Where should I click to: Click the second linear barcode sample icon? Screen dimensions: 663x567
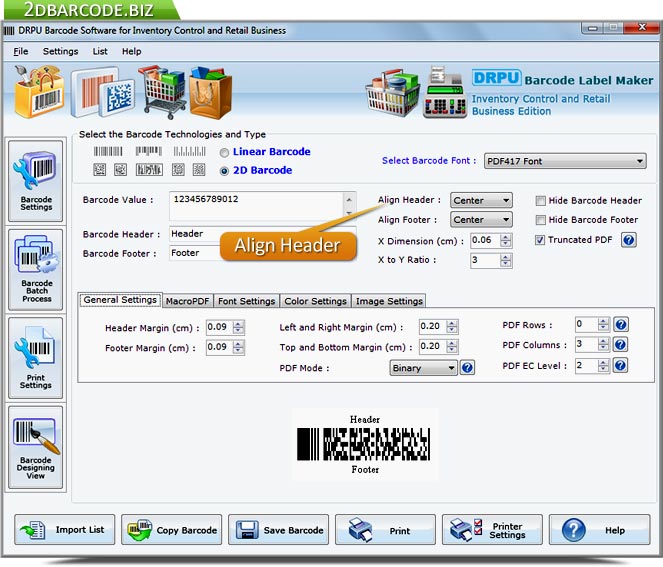[149, 151]
